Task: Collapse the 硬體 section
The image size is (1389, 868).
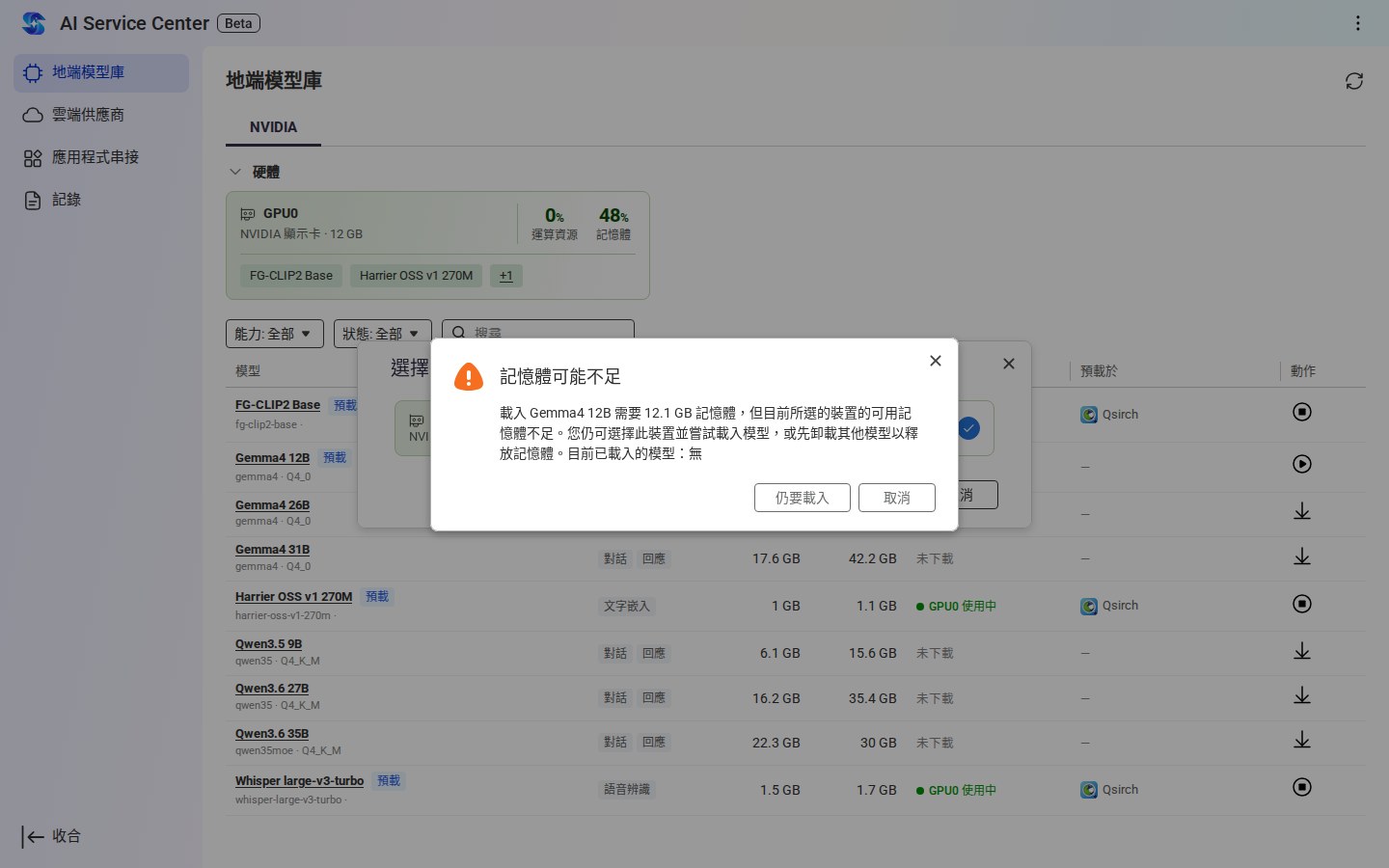Action: click(234, 172)
